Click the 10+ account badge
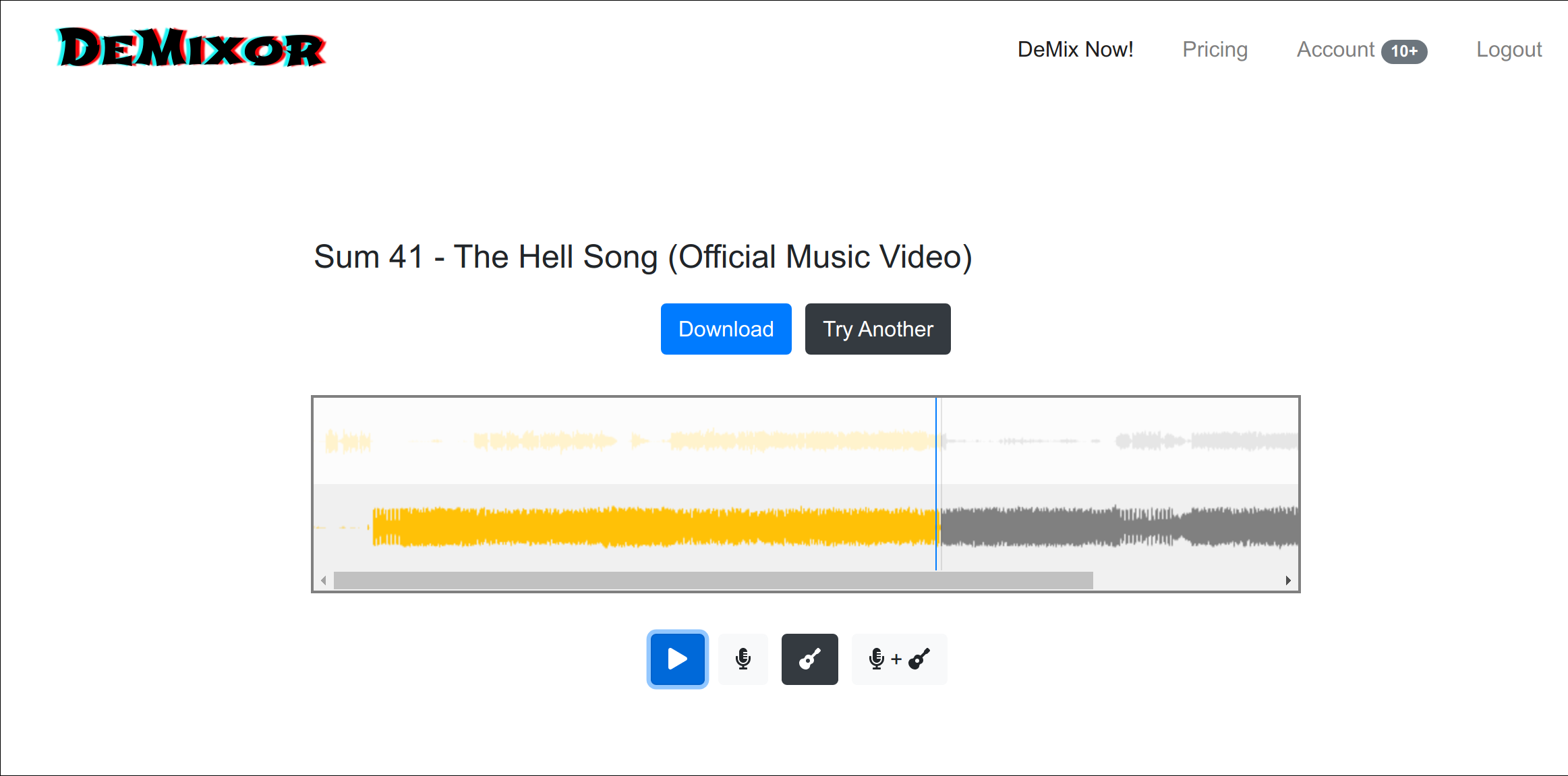Image resolution: width=1568 pixels, height=776 pixels. pyautogui.click(x=1404, y=51)
